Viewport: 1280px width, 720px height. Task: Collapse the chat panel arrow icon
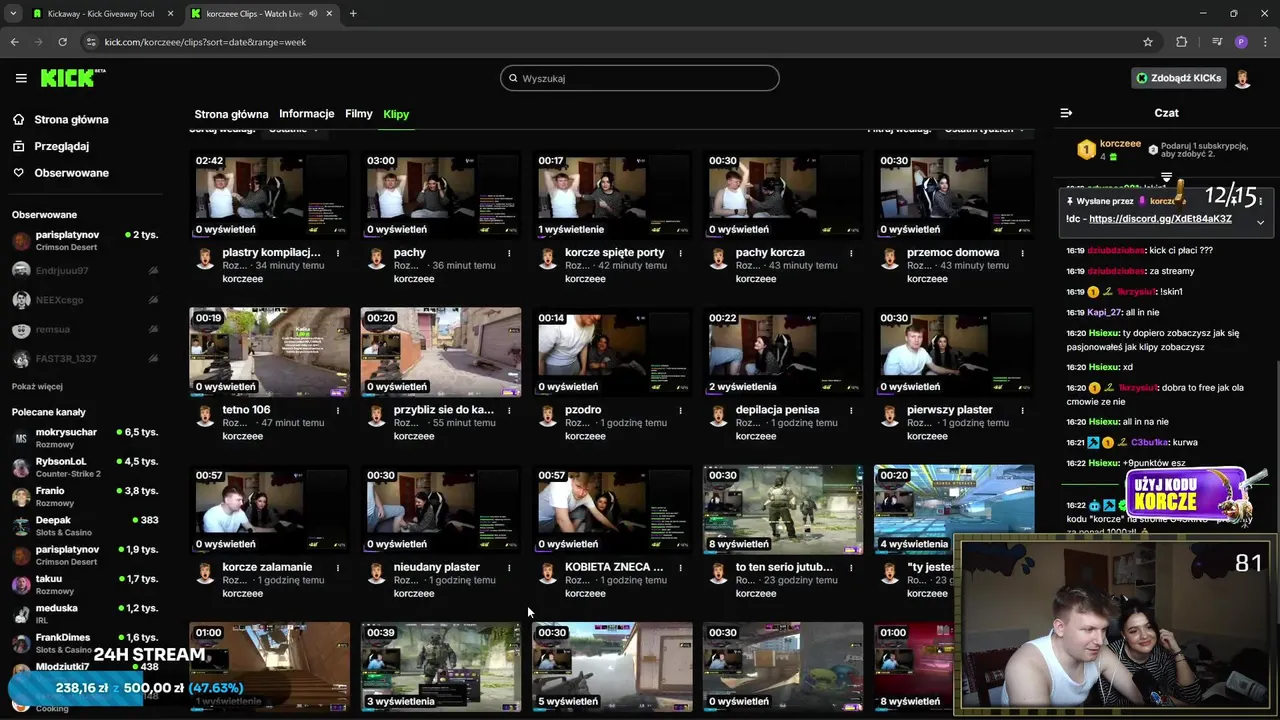coord(1066,113)
